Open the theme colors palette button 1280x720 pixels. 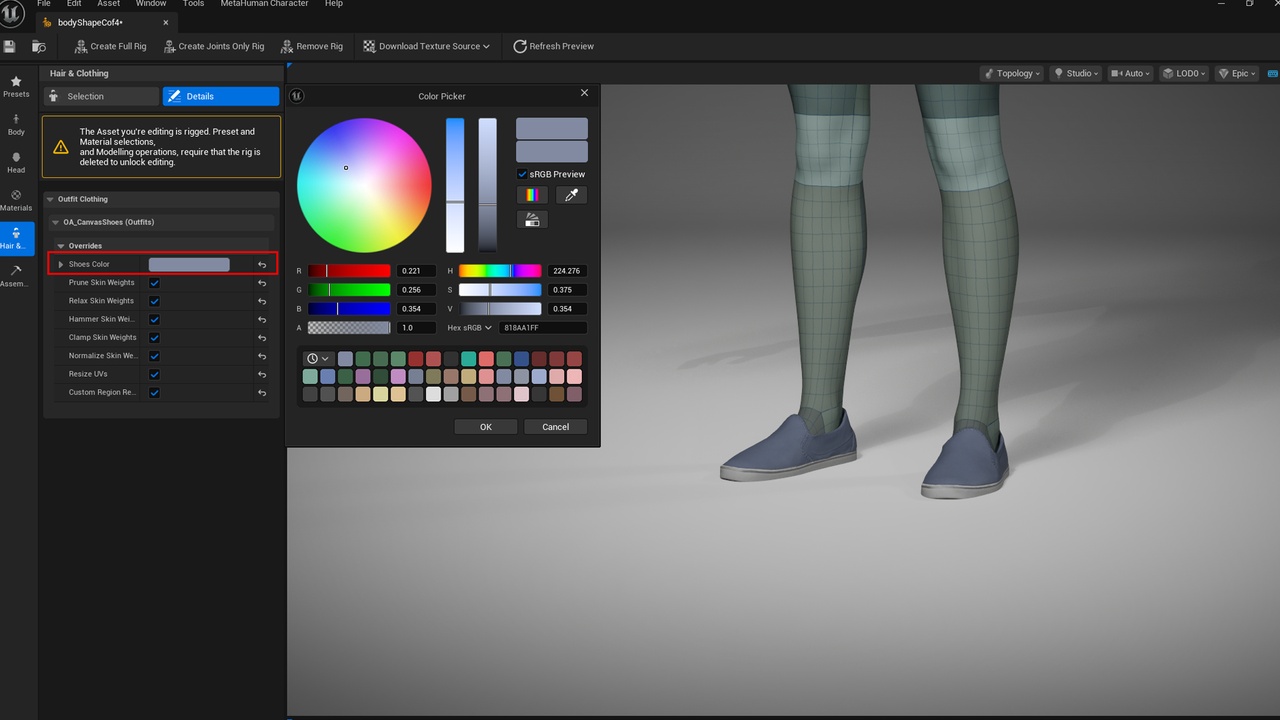pyautogui.click(x=532, y=219)
